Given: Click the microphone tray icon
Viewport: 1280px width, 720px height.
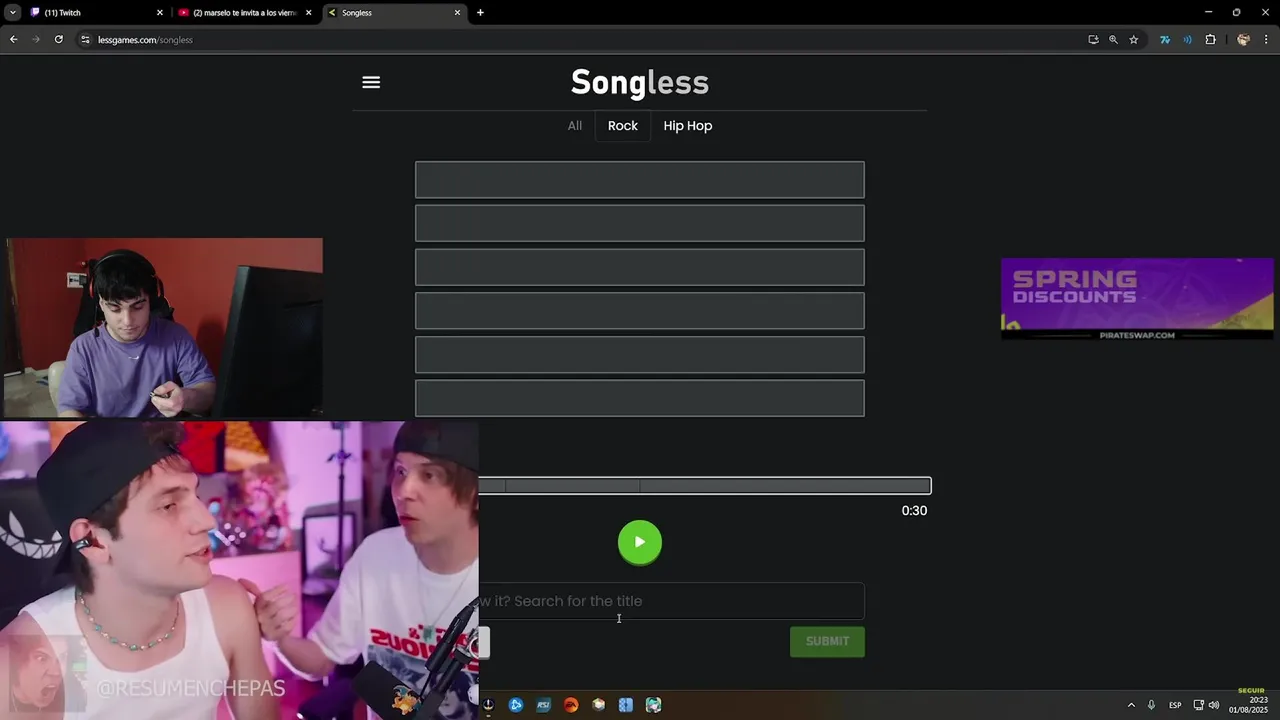Looking at the screenshot, I should 1151,705.
